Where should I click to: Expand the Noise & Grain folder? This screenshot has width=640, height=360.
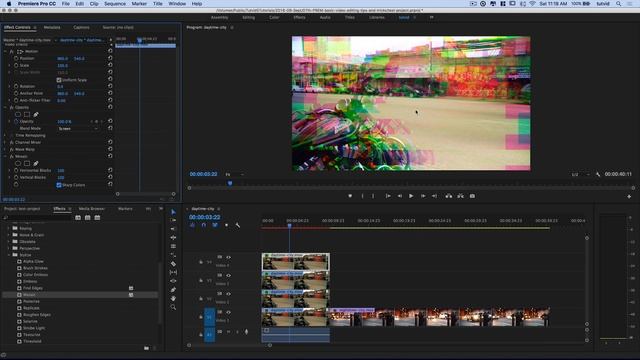point(9,235)
